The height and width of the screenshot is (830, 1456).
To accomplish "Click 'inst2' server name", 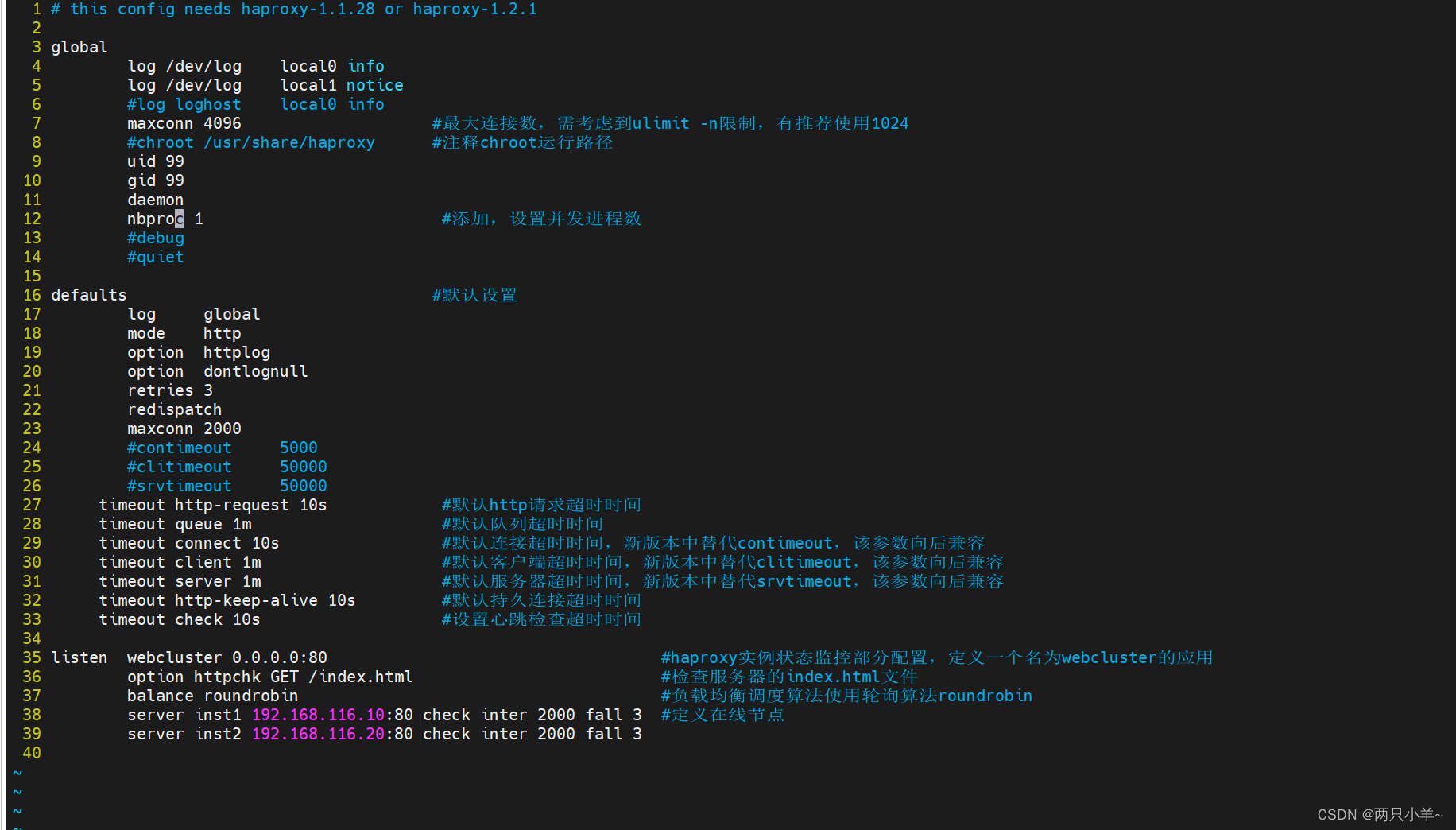I will [219, 734].
